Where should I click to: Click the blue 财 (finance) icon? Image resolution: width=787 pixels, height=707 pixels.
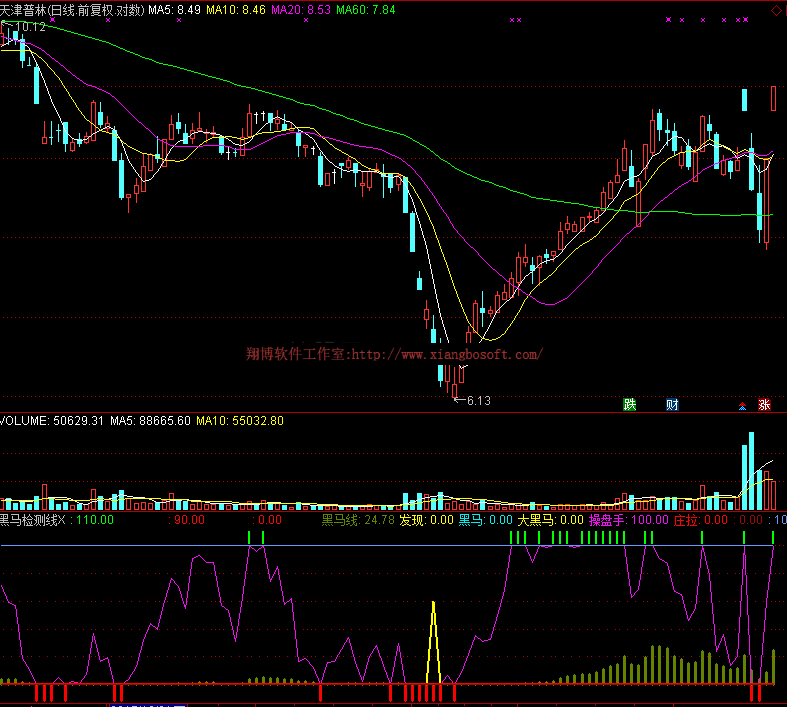(x=672, y=405)
